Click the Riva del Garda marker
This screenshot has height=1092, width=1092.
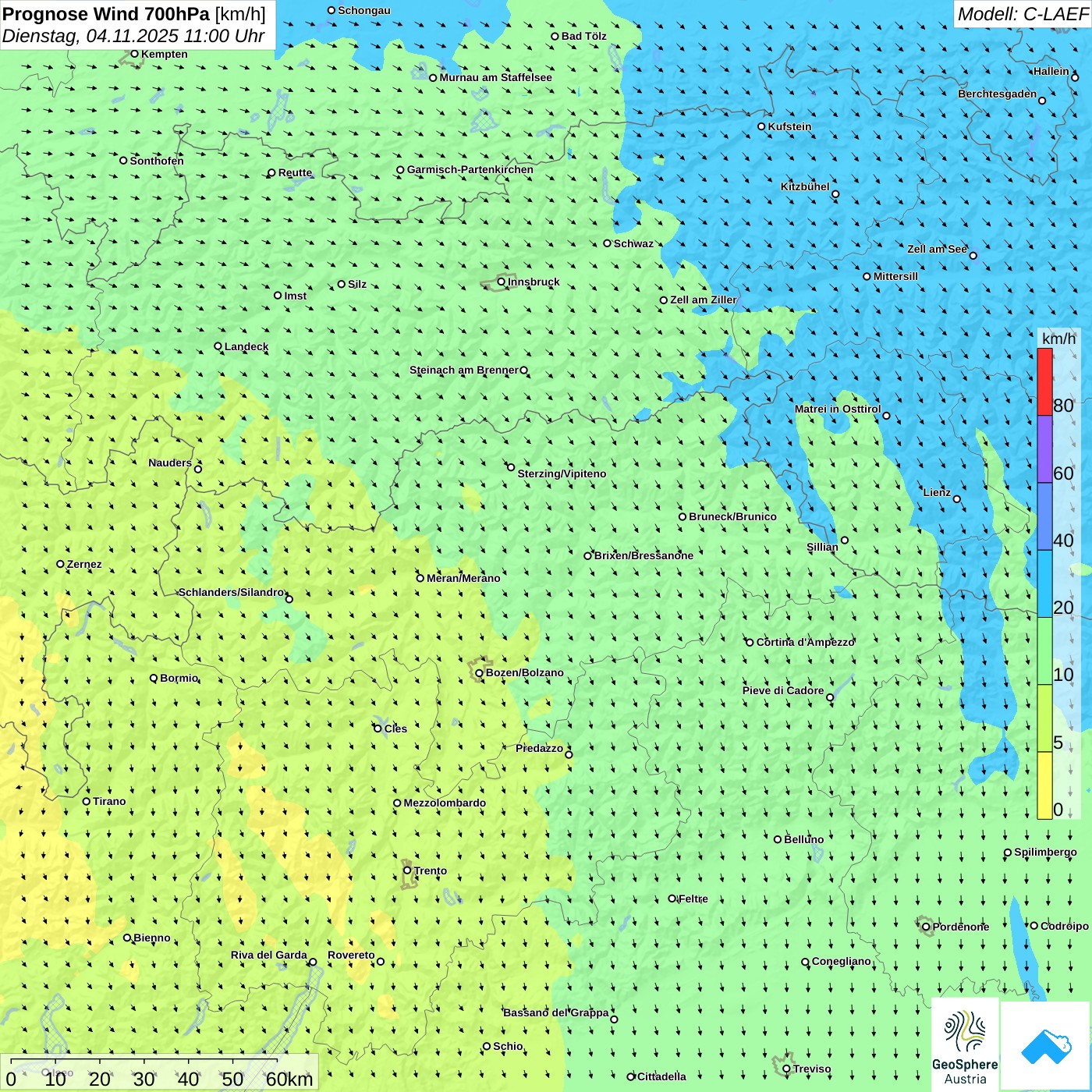313,962
